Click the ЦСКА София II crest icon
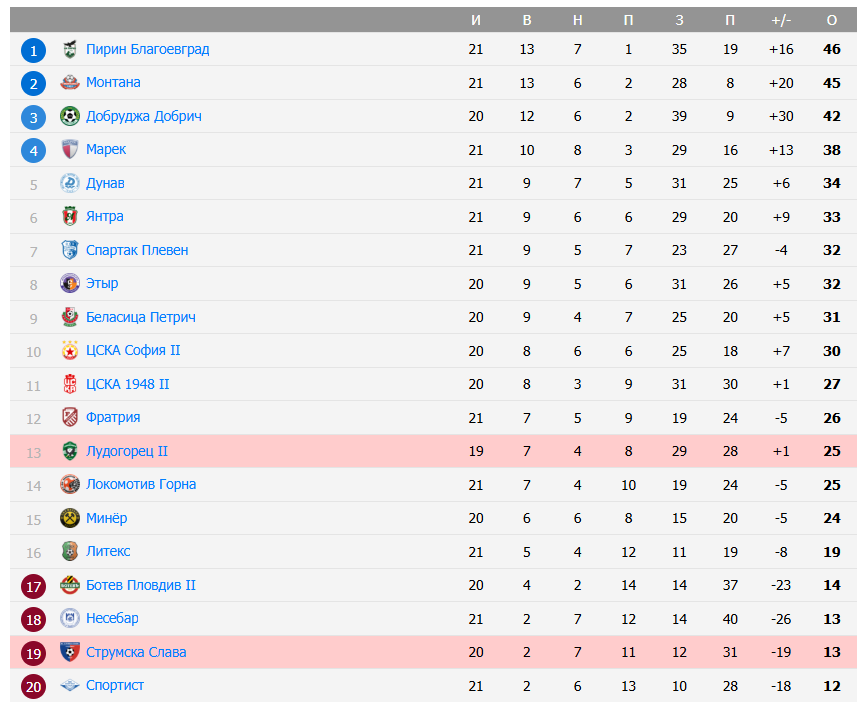 69,351
